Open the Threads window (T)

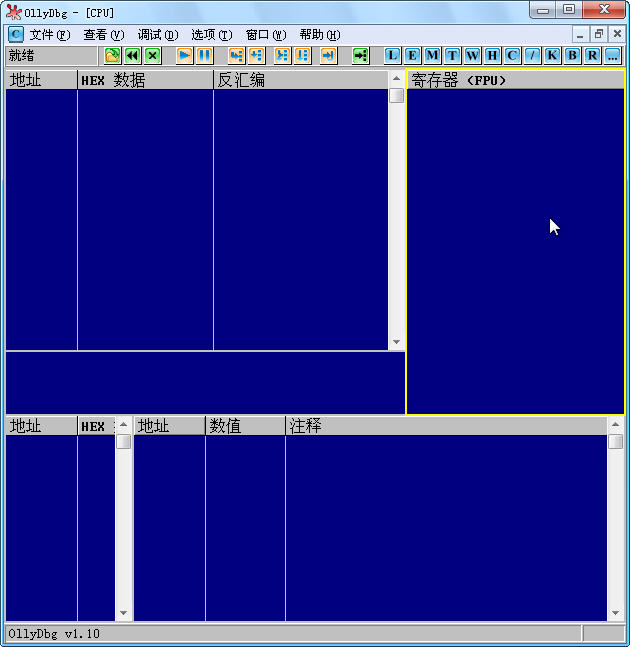pyautogui.click(x=452, y=55)
